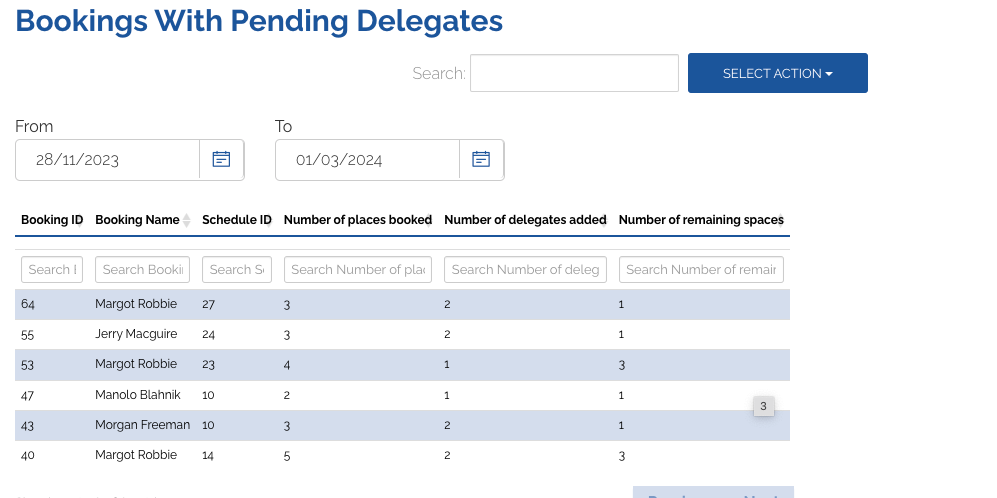Focus the Schedule ID column search filter

236,269
